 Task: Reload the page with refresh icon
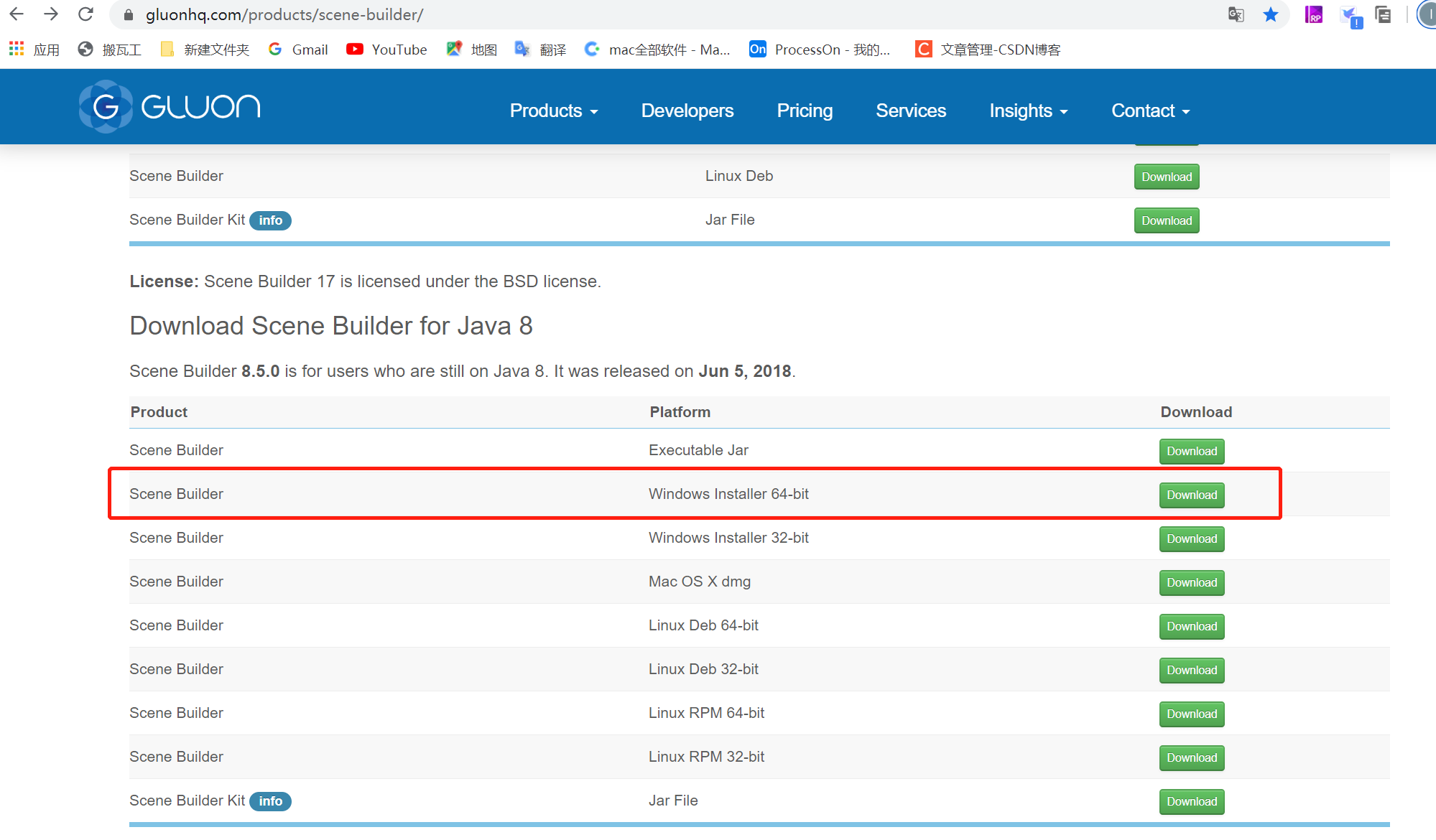[x=85, y=14]
